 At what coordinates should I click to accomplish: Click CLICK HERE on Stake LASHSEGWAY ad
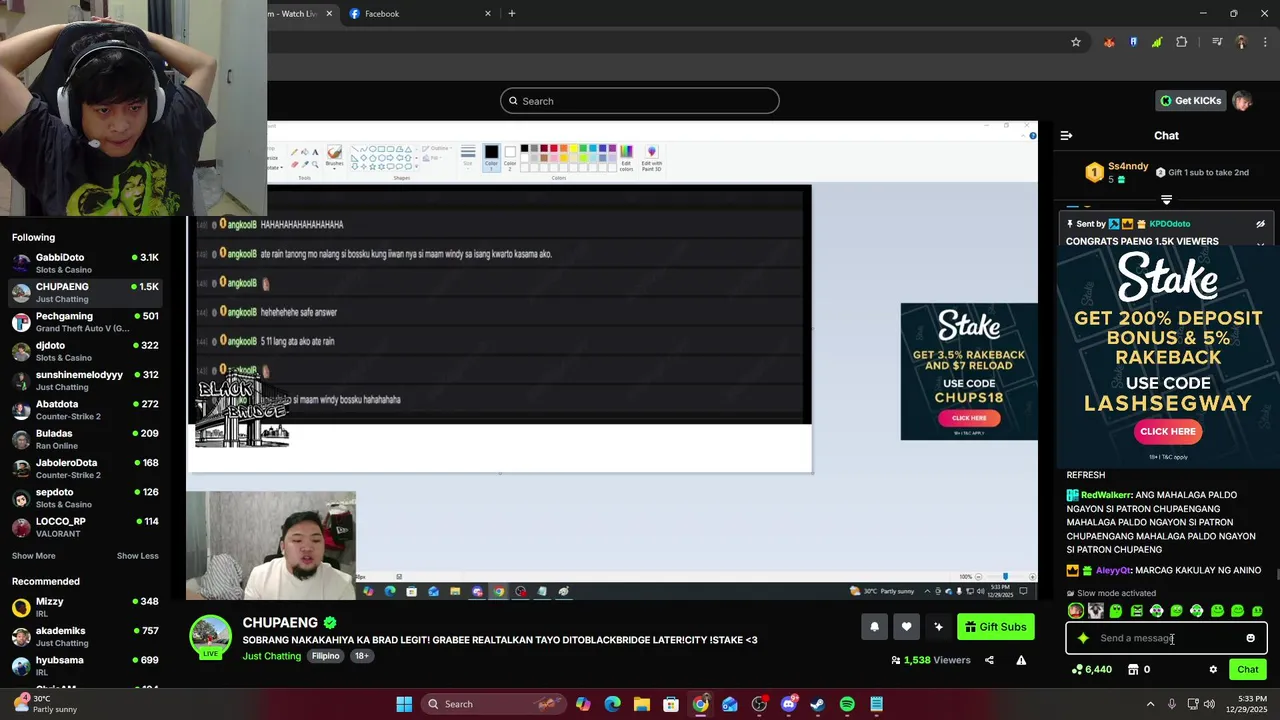point(1167,431)
